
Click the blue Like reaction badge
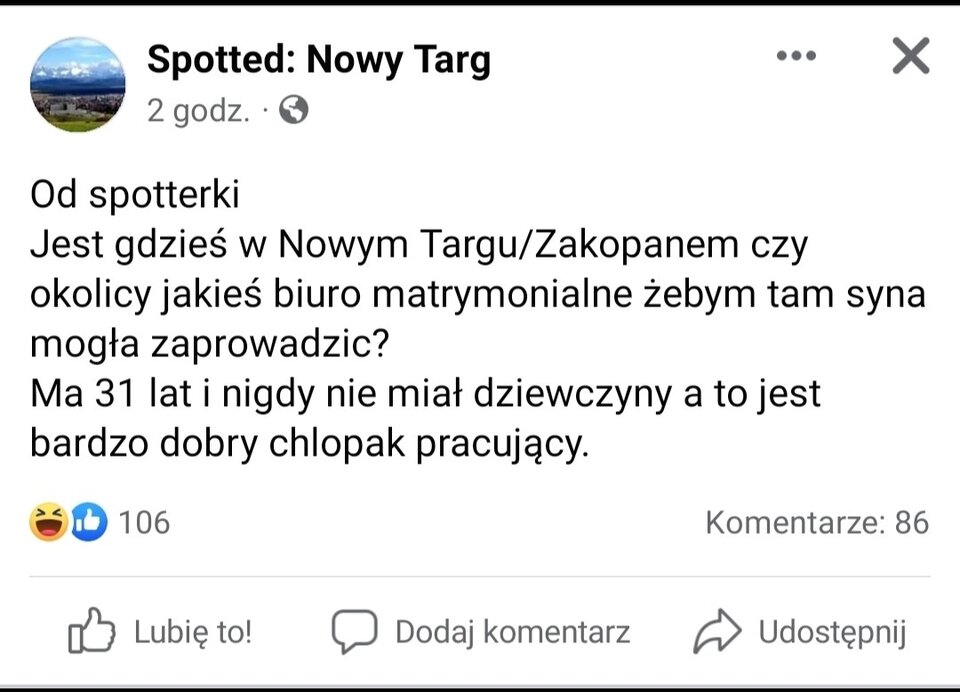click(x=88, y=522)
